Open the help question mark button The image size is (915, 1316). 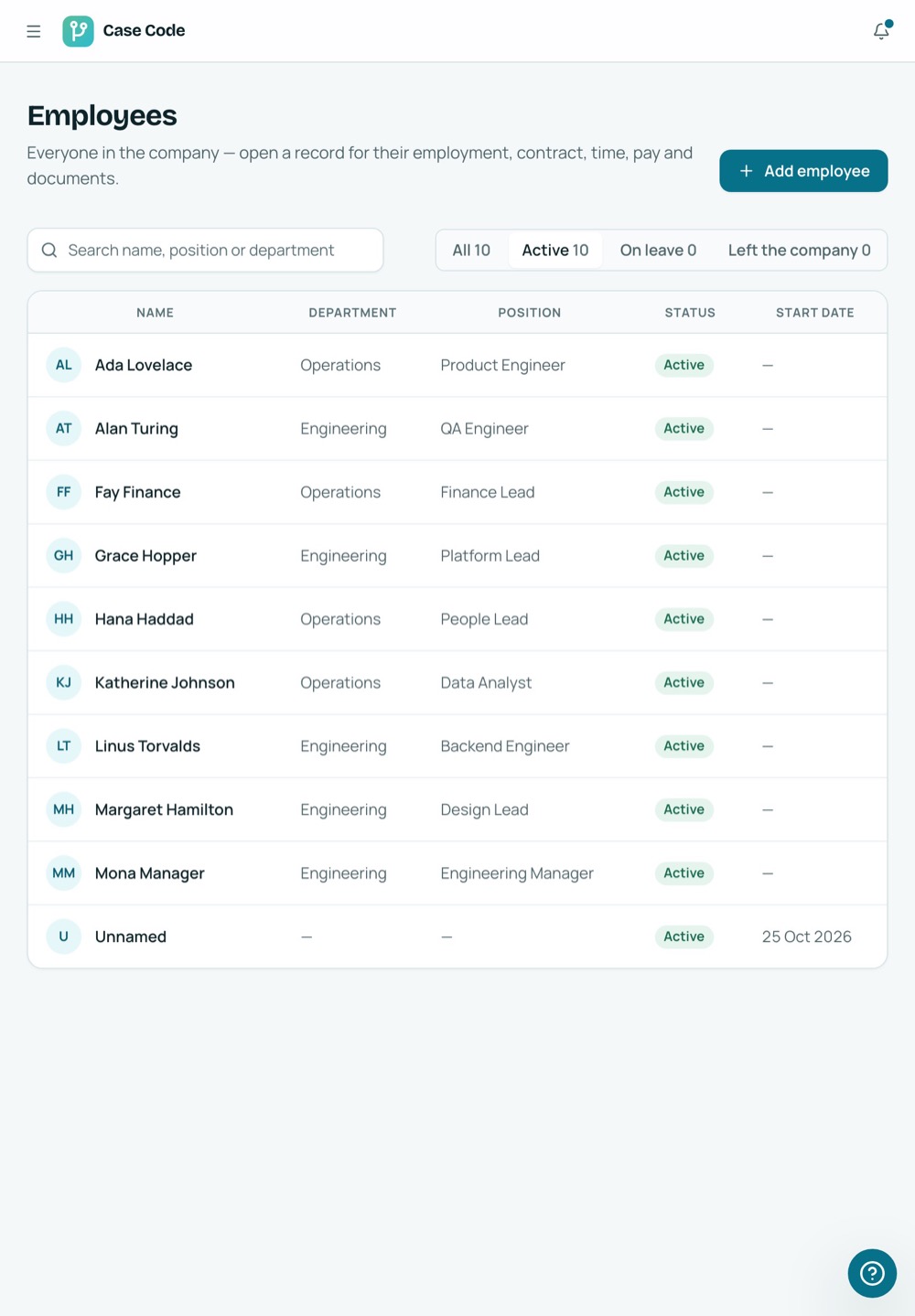coord(872,1273)
